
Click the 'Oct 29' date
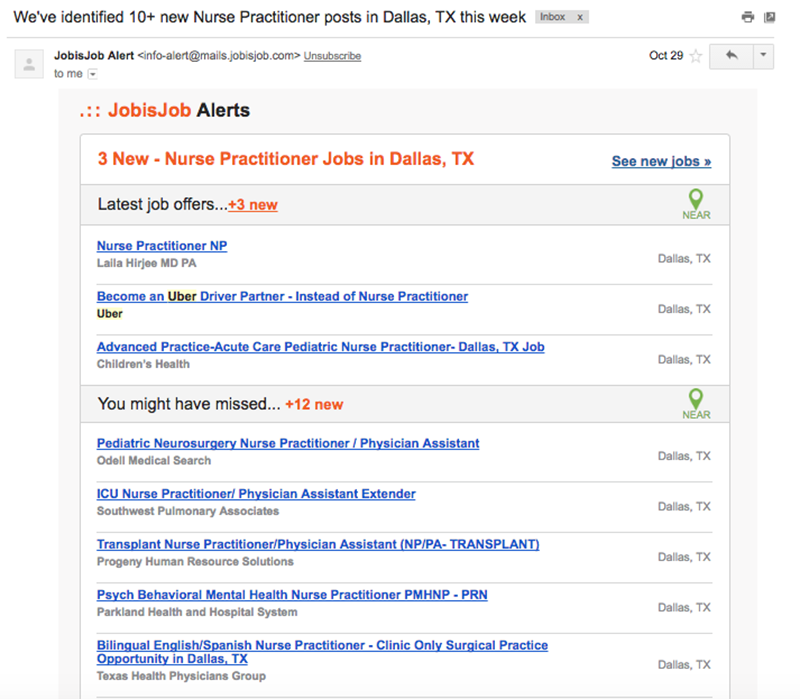pyautogui.click(x=666, y=56)
